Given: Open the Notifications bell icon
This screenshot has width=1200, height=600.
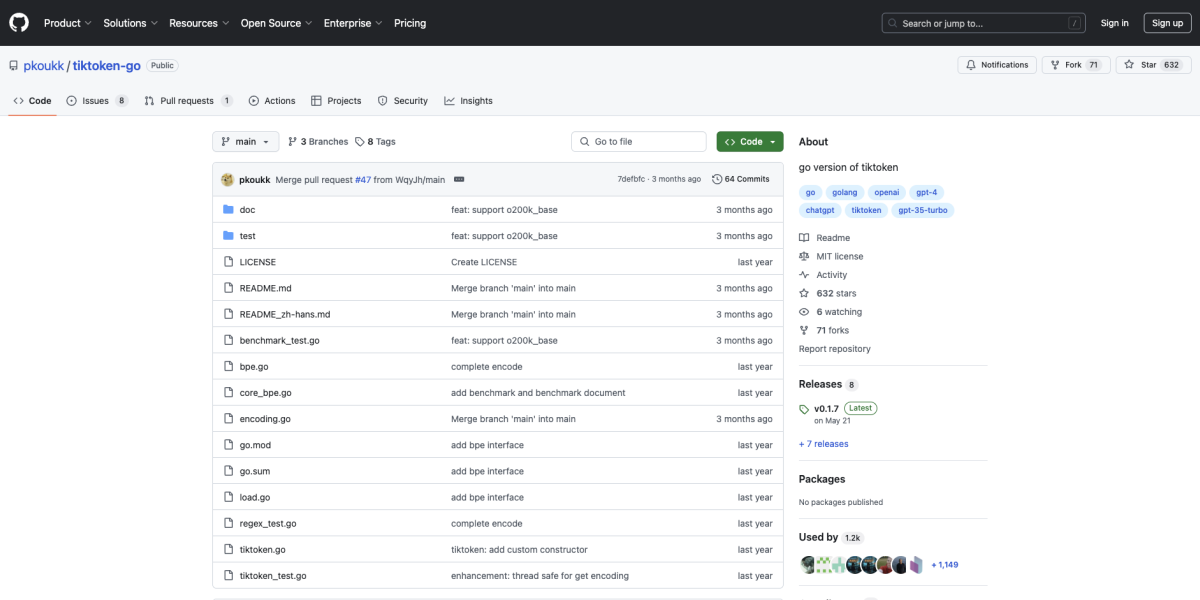Looking at the screenshot, I should 971,64.
